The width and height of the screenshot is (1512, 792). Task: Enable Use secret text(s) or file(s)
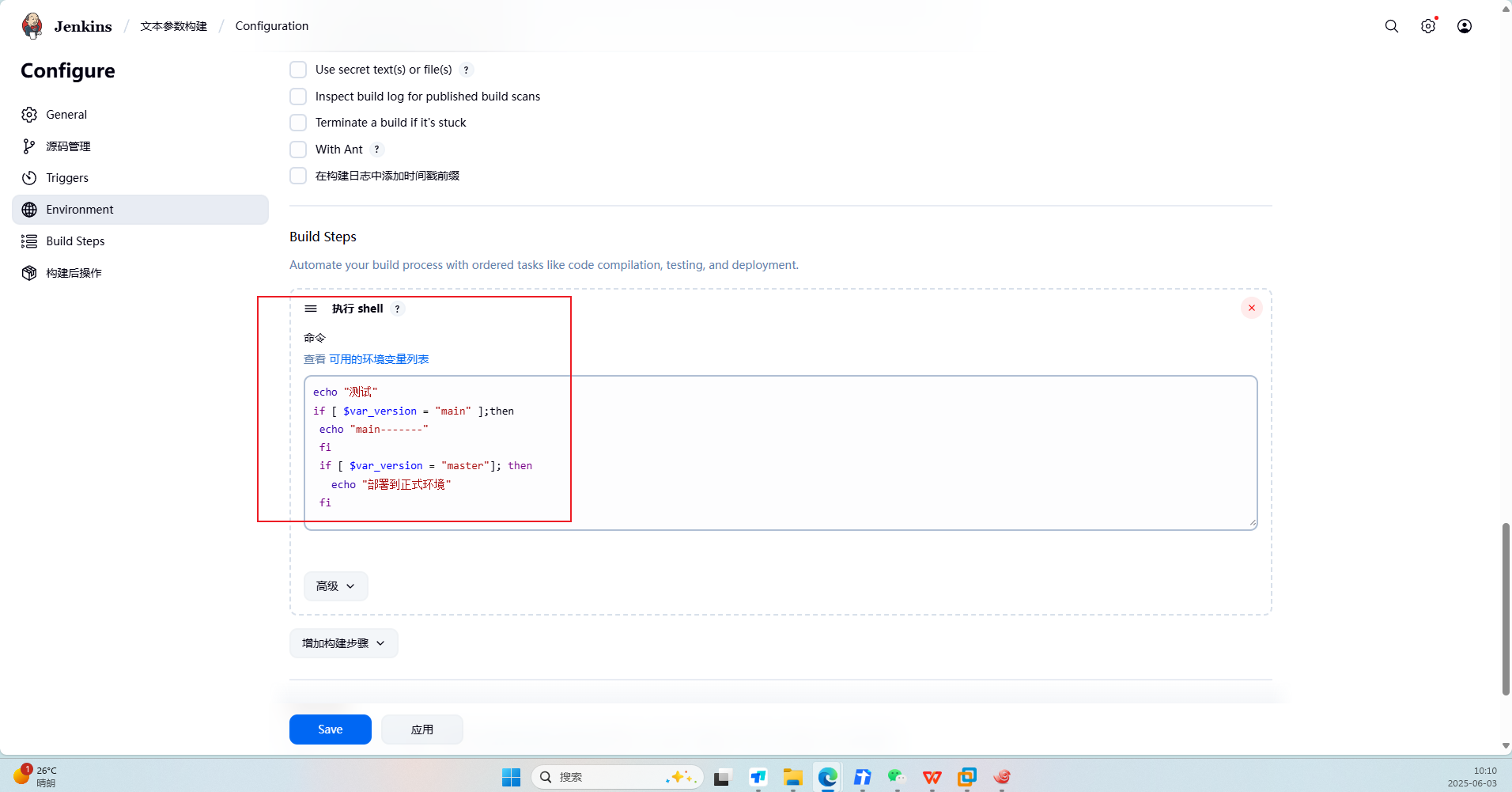point(297,69)
